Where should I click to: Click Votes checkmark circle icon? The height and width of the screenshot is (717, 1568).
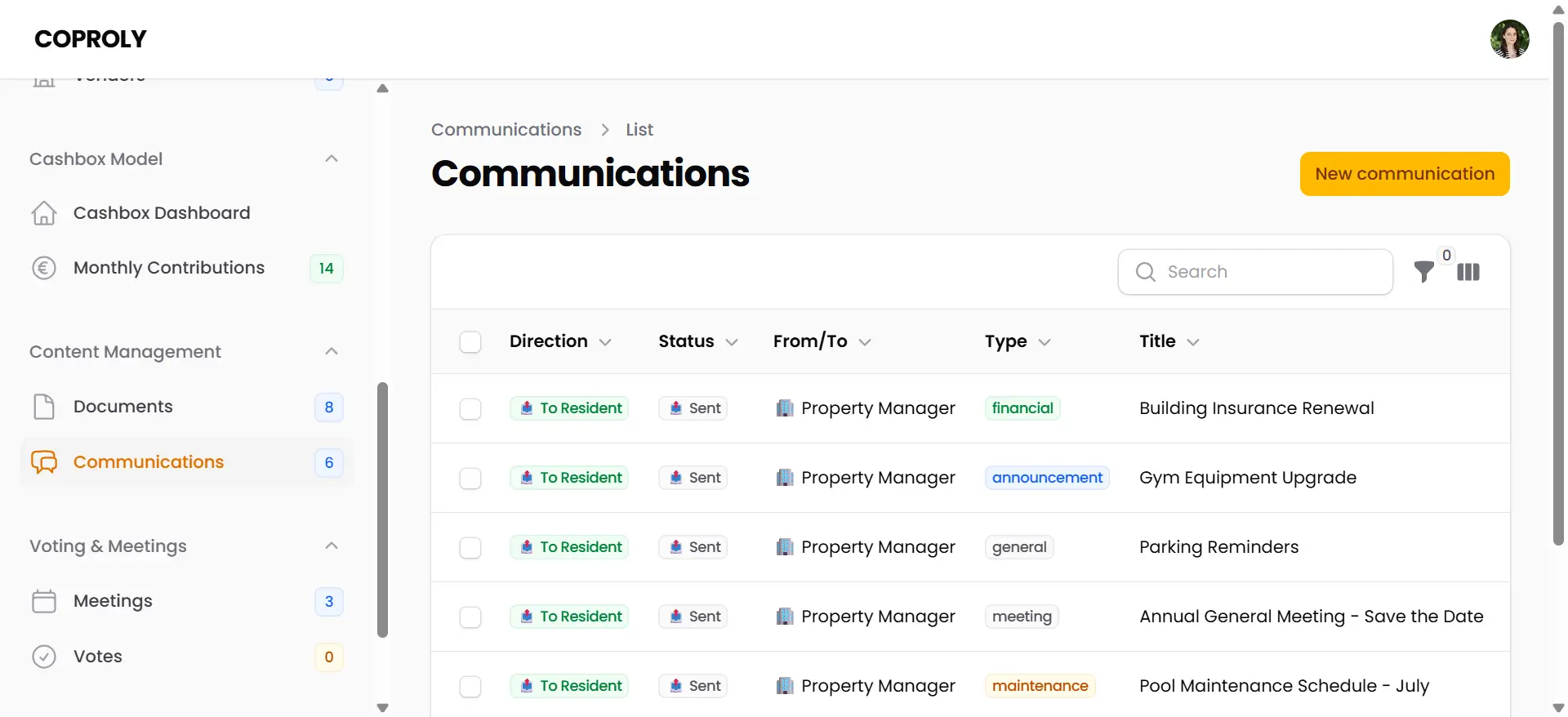point(44,657)
